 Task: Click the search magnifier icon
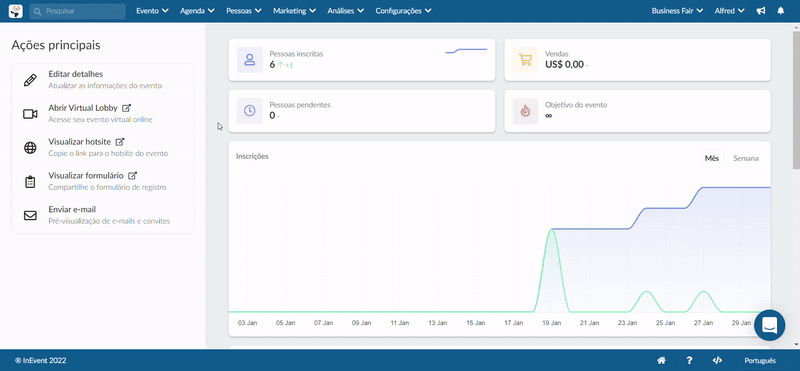coord(37,11)
